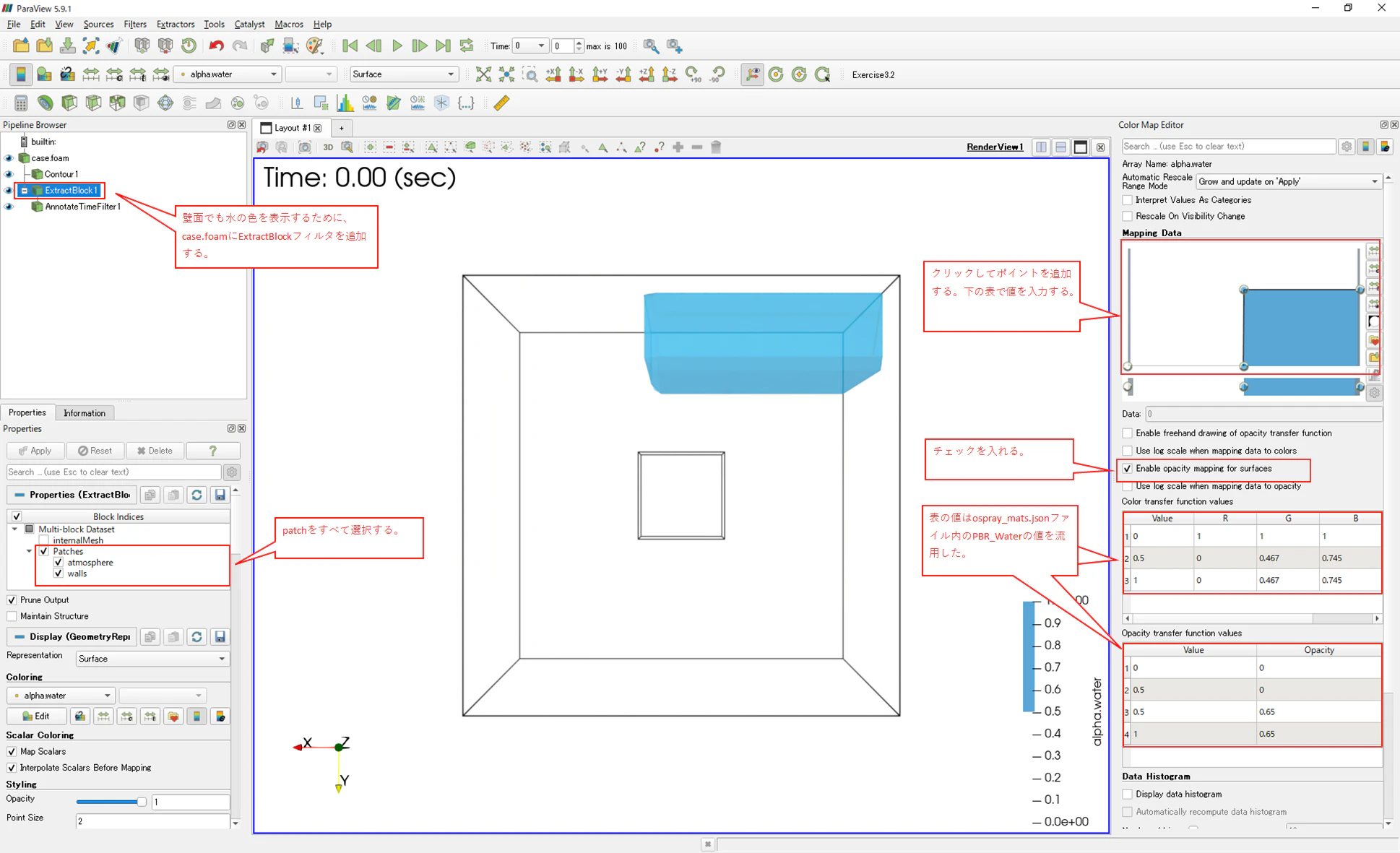
Task: Click the Play animation button
Action: point(397,46)
